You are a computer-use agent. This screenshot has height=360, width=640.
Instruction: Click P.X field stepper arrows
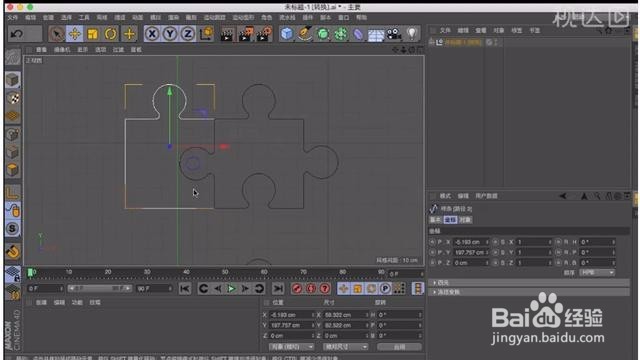coord(487,242)
